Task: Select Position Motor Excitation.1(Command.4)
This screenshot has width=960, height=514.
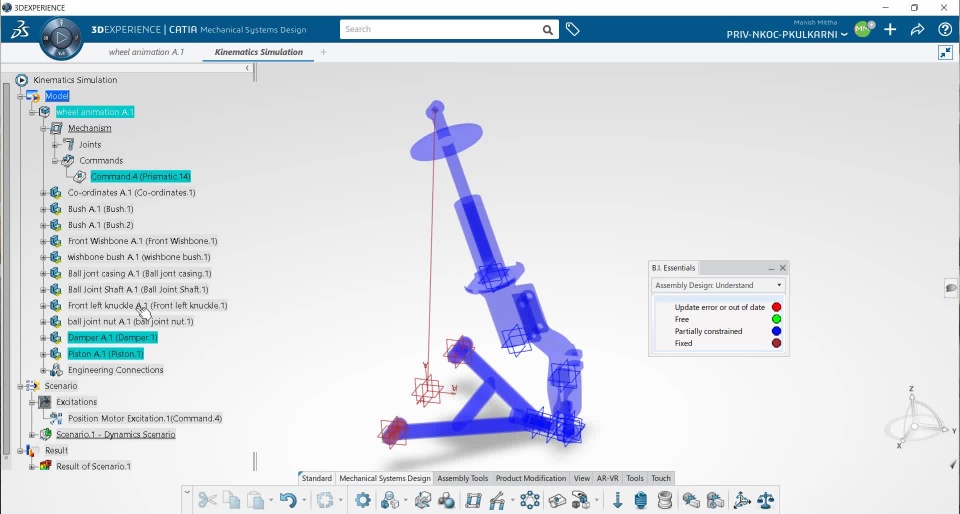Action: coord(144,419)
